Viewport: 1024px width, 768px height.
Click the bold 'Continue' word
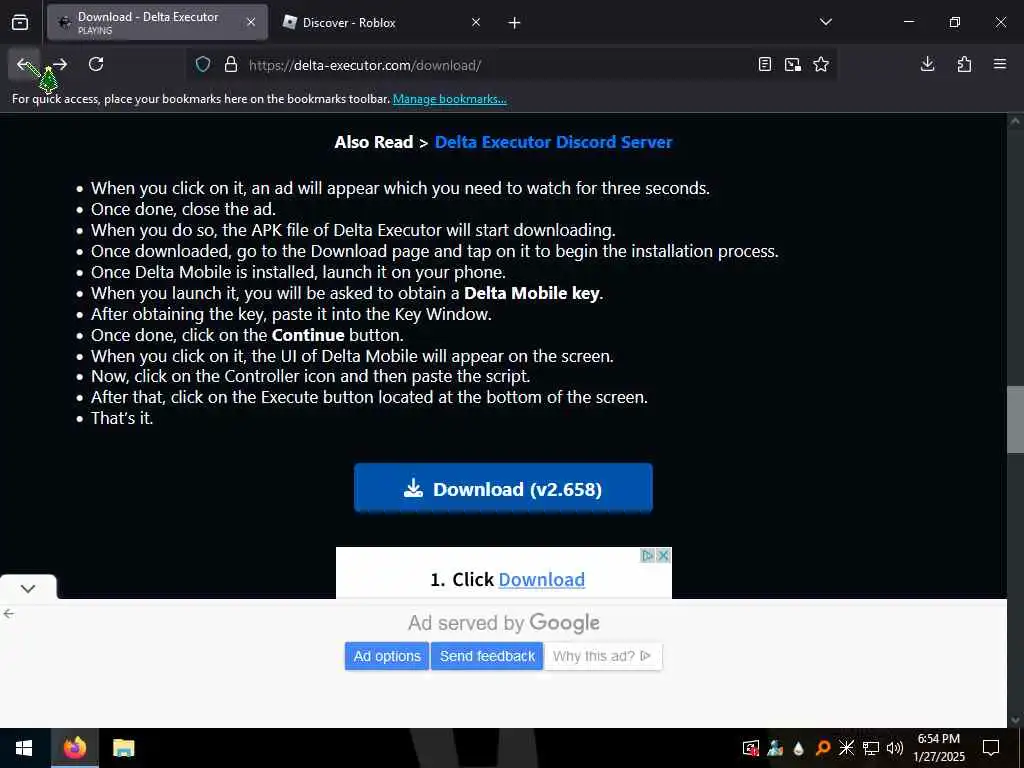coord(308,335)
